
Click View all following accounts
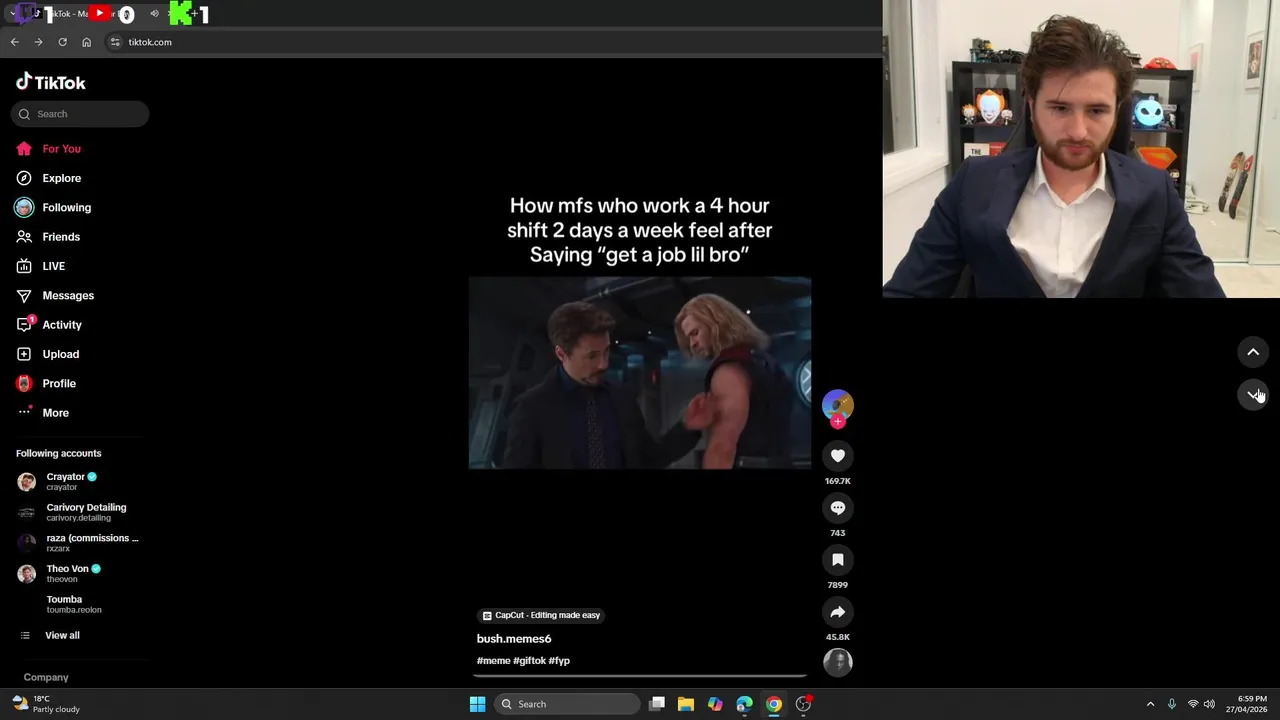(x=62, y=636)
